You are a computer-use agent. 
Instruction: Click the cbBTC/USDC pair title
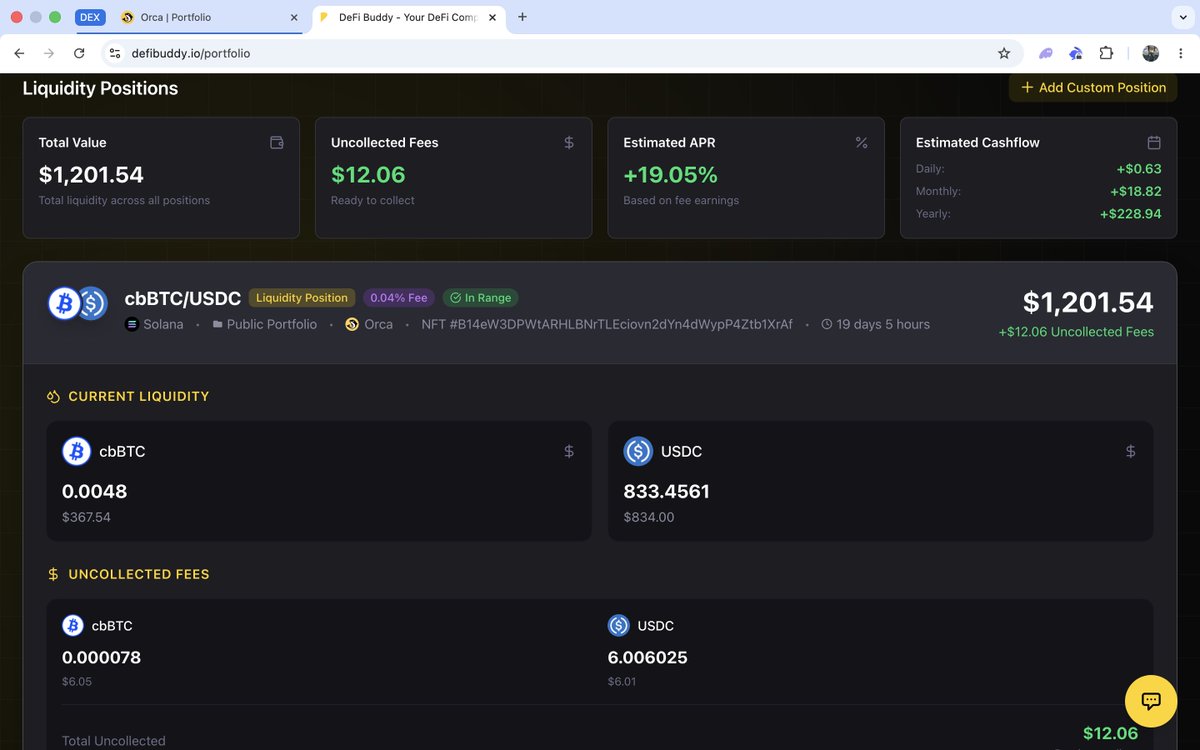[183, 298]
